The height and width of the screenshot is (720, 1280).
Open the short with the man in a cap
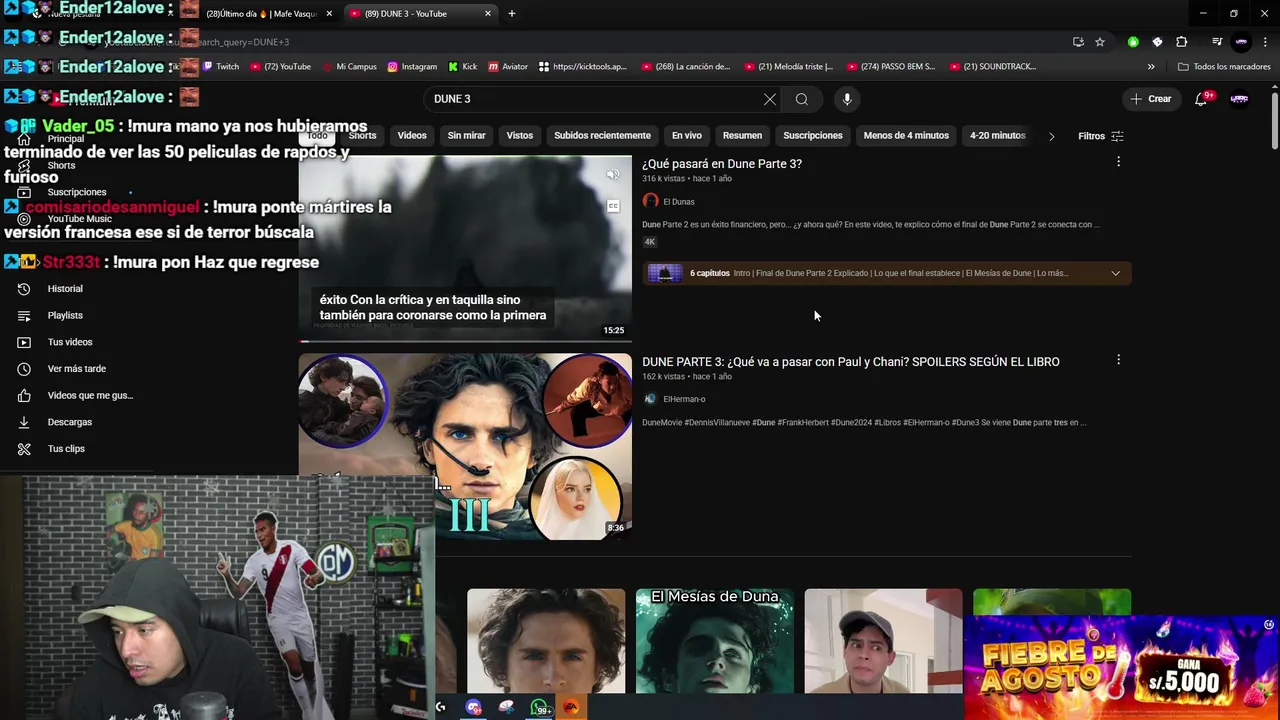[x=884, y=641]
